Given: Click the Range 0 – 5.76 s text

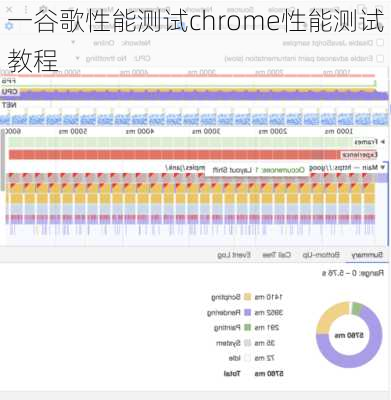Looking at the screenshot, I should click(353, 273).
